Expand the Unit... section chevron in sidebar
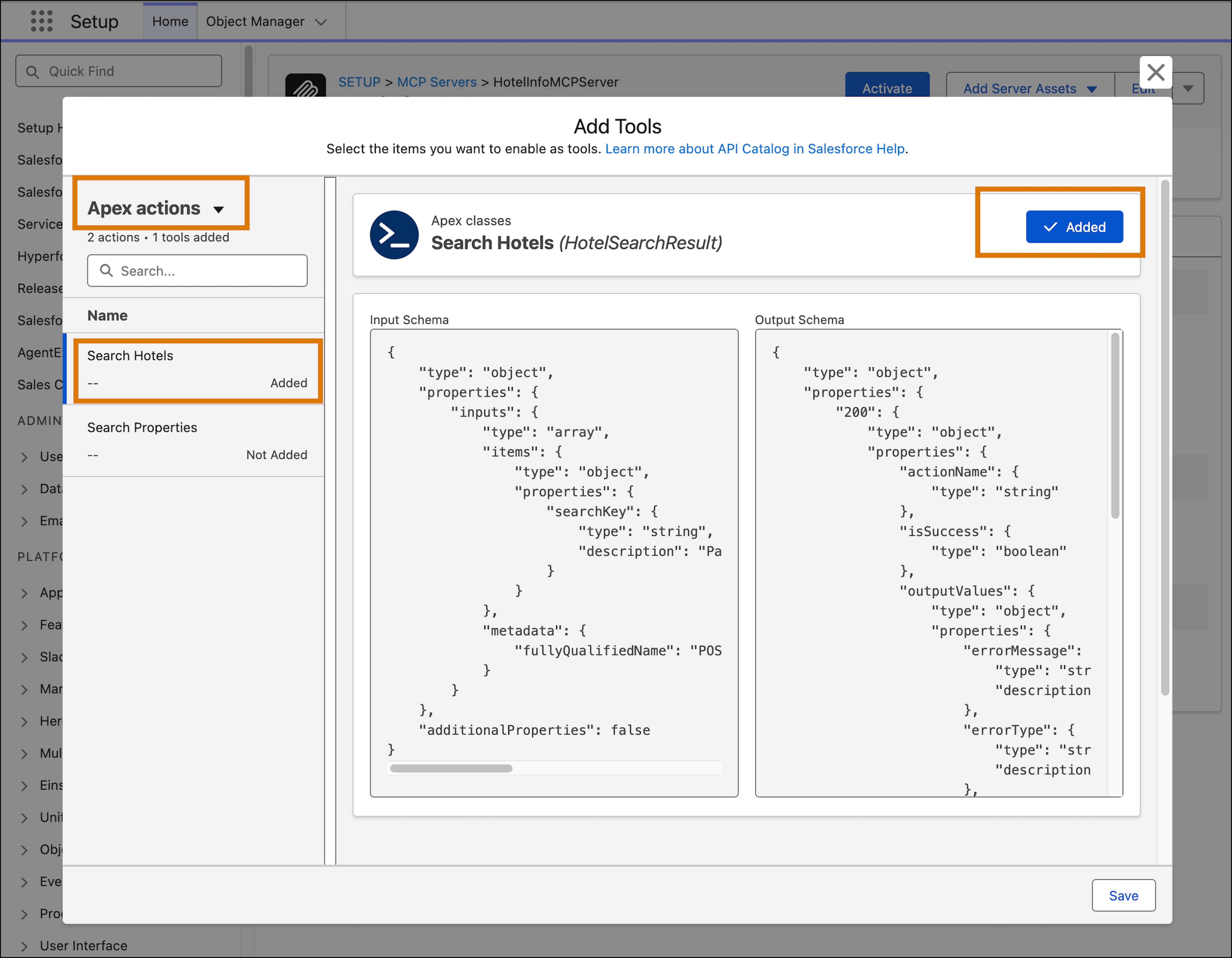This screenshot has width=1232, height=958. (24, 818)
